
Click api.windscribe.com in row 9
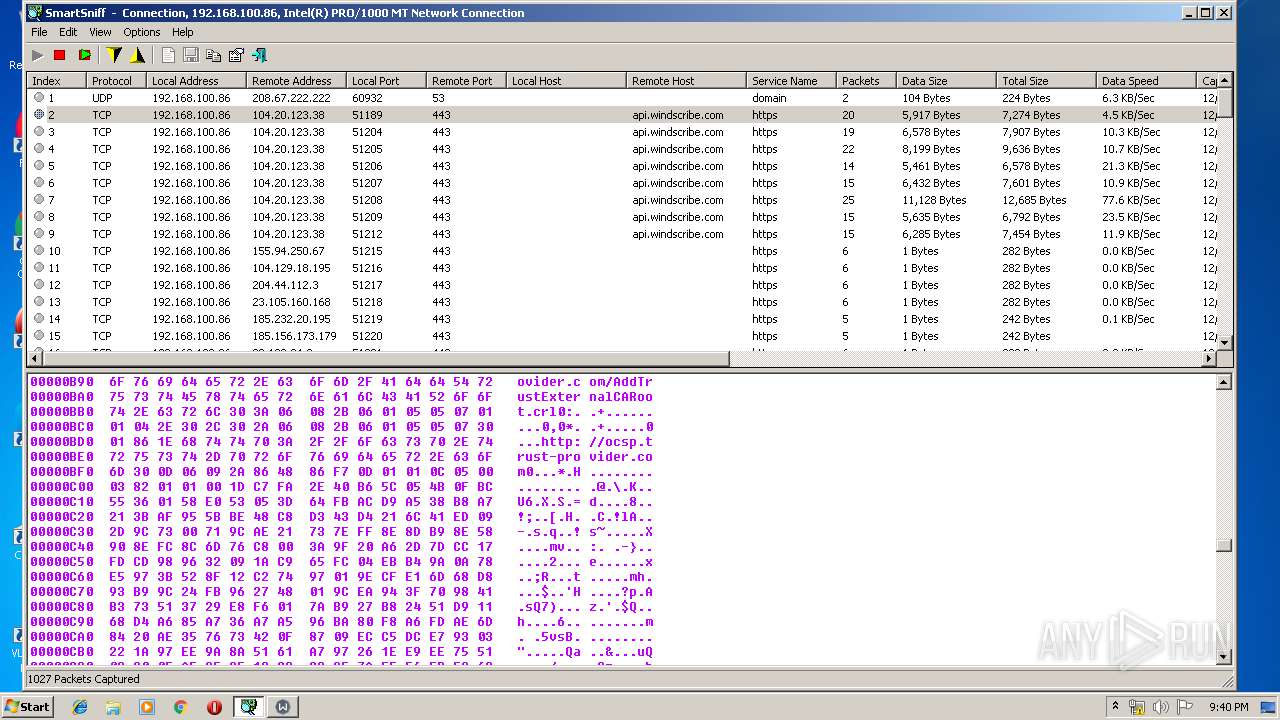[x=678, y=234]
